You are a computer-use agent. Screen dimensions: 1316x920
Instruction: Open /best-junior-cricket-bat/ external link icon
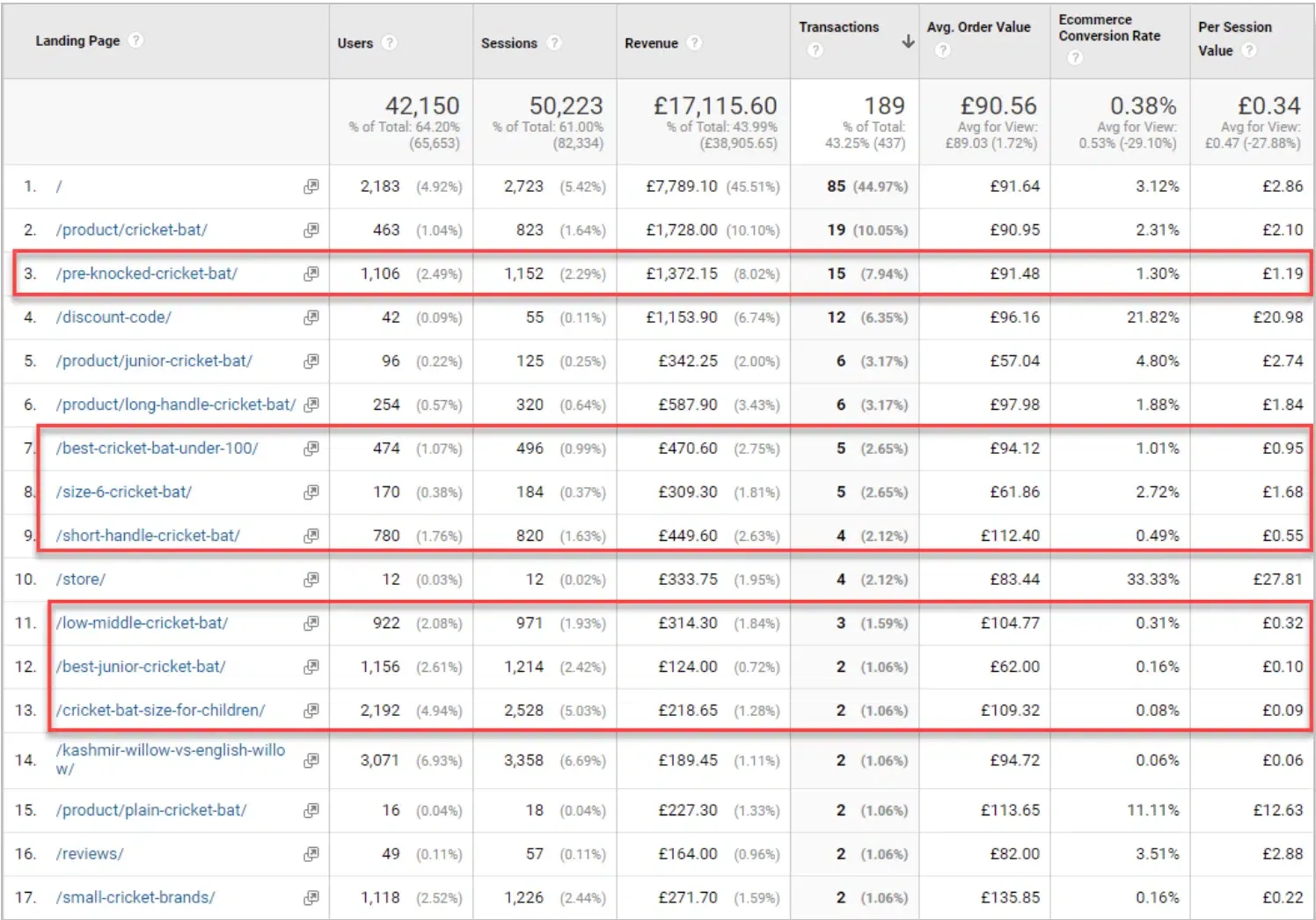[311, 667]
